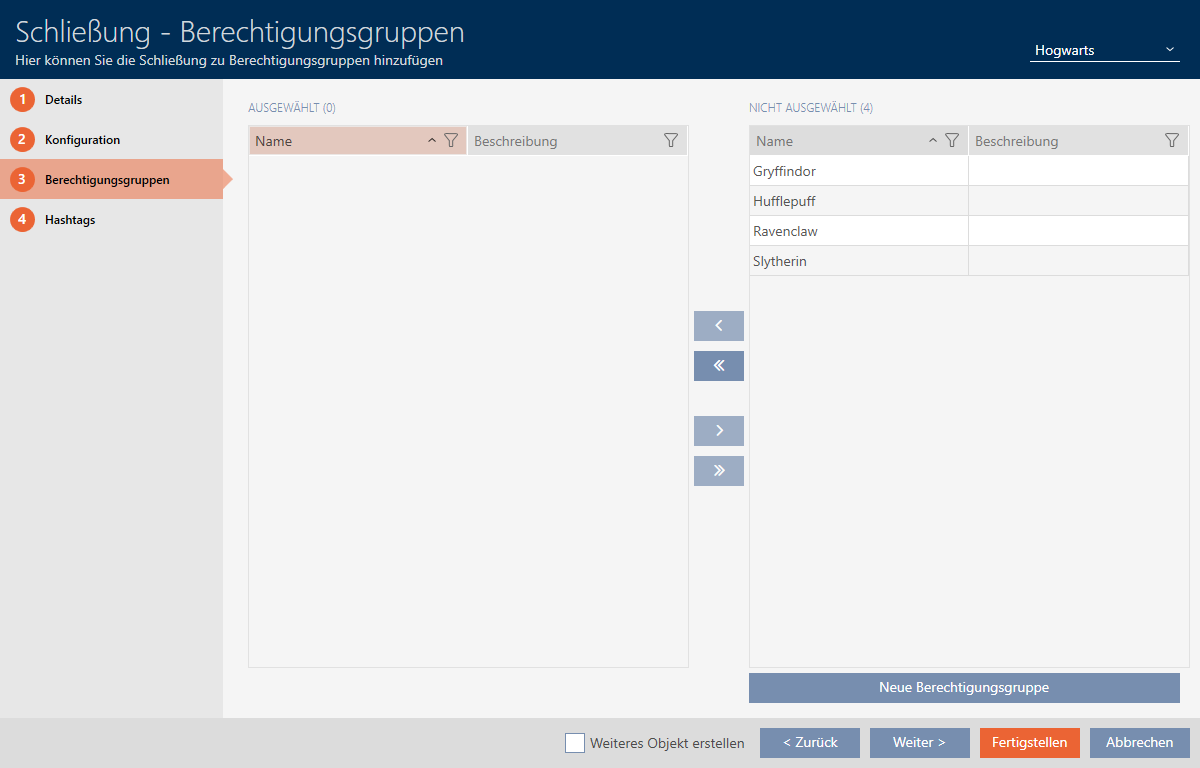This screenshot has height=768, width=1200.
Task: Click the Neue Berechtigungsgruppe button
Action: [x=964, y=688]
